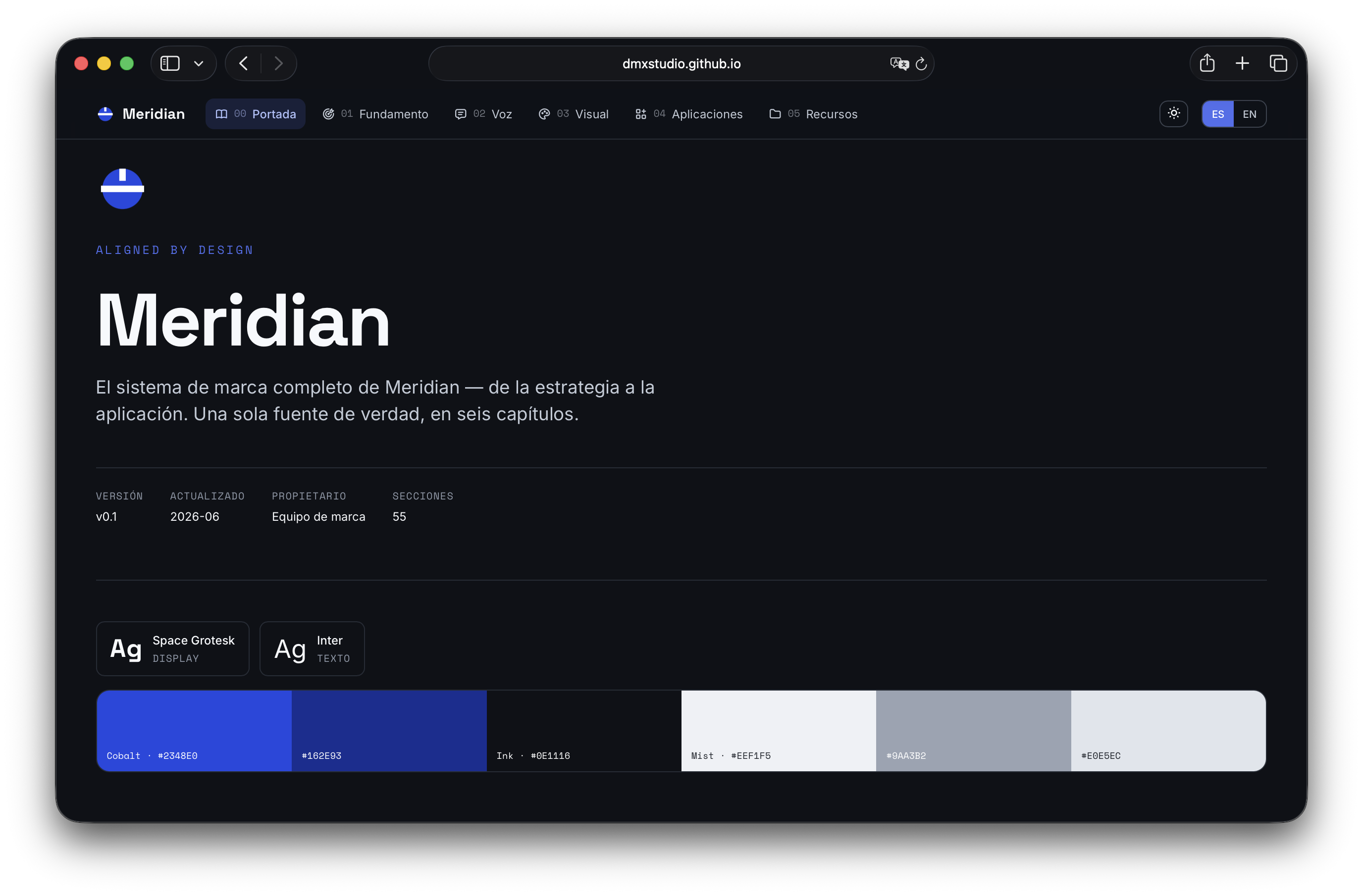Click the dmxstudio.github.io address bar

click(x=681, y=63)
